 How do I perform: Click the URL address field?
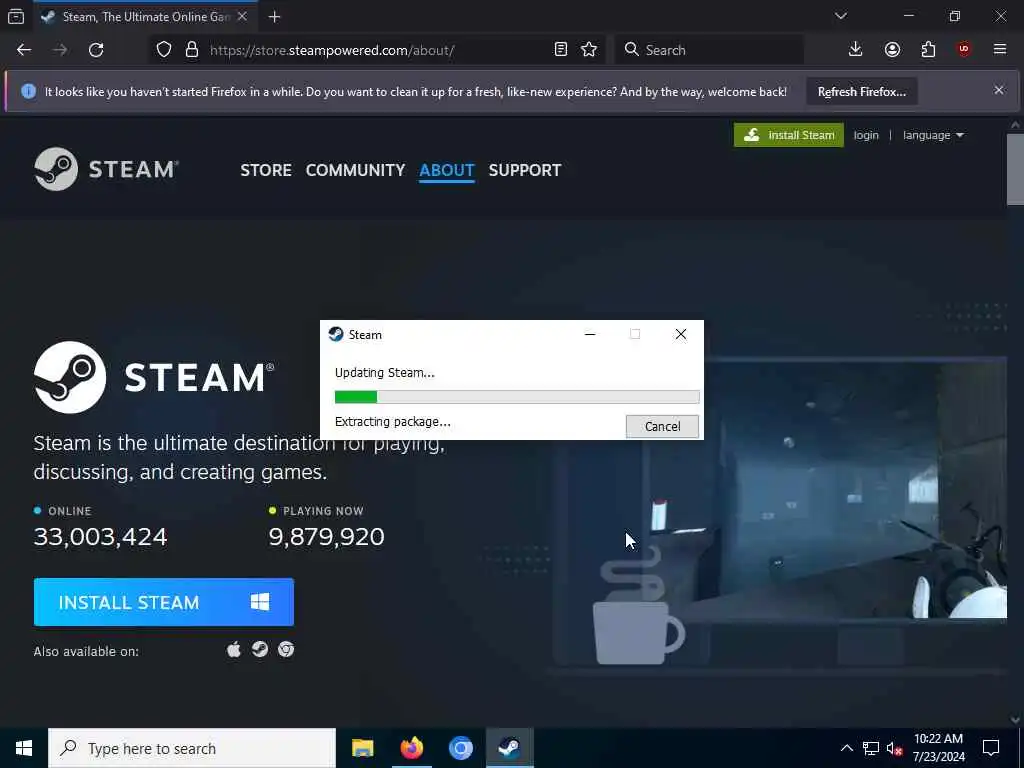(377, 50)
